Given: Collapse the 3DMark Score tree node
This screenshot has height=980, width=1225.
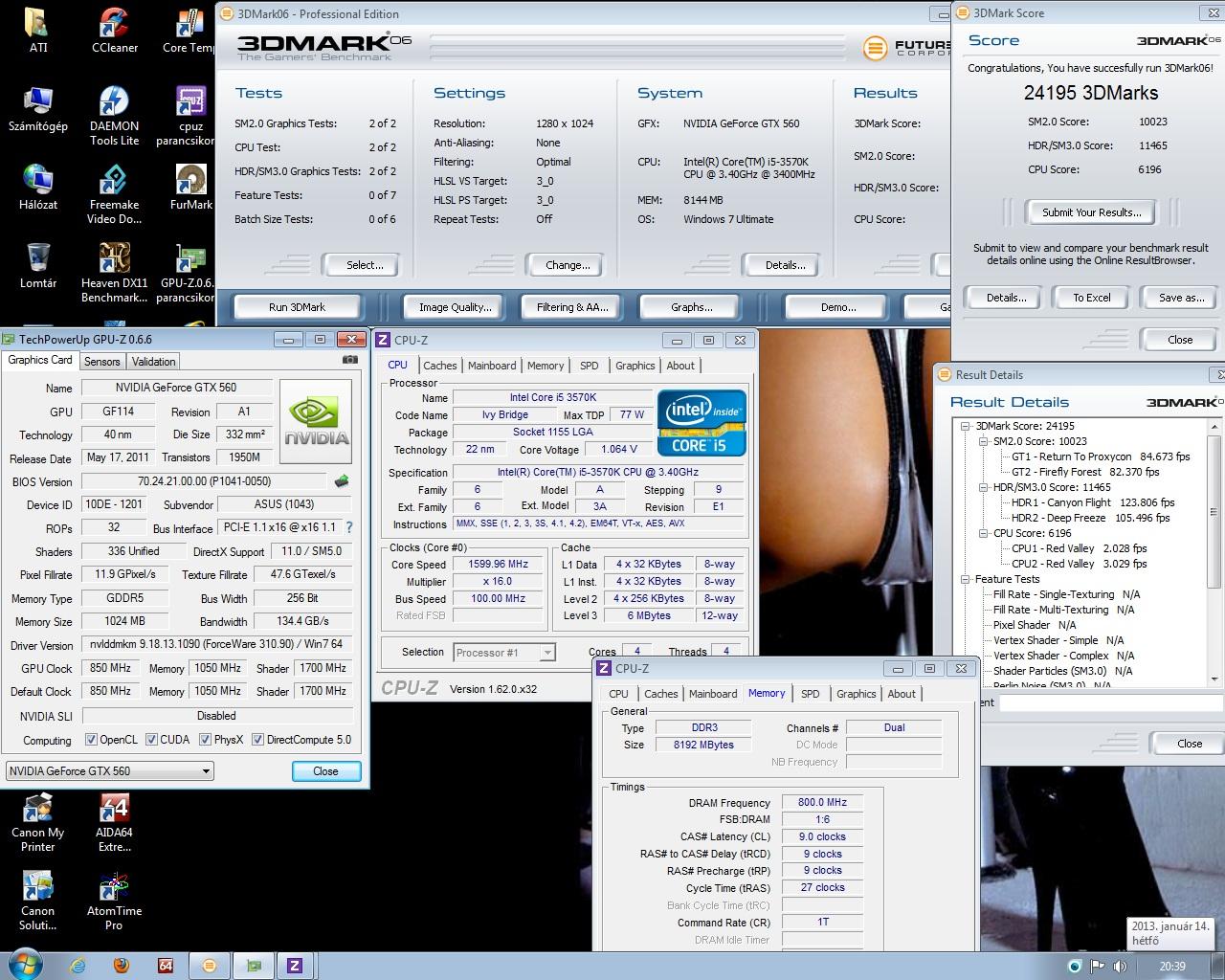Looking at the screenshot, I should (x=966, y=426).
